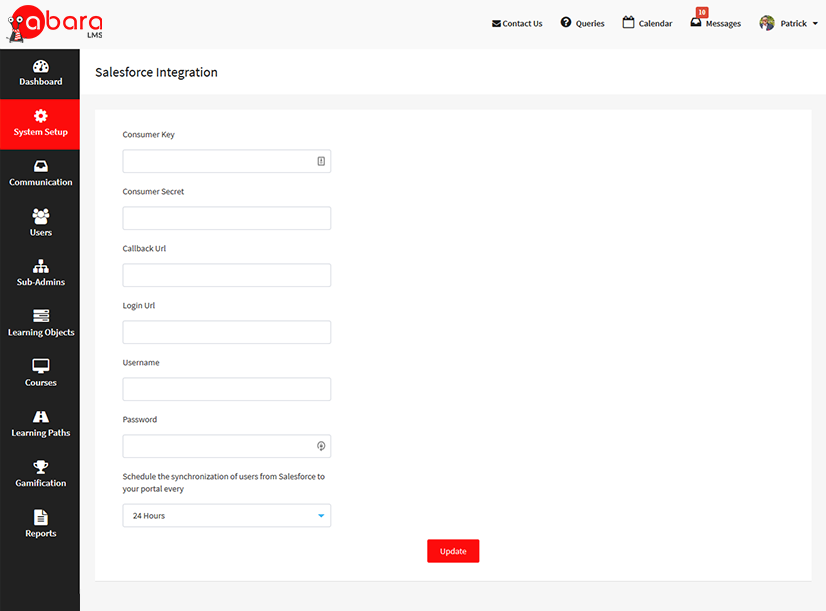Viewport: 826px width, 611px height.
Task: Select Sub-Admins menu label
Action: click(41, 282)
